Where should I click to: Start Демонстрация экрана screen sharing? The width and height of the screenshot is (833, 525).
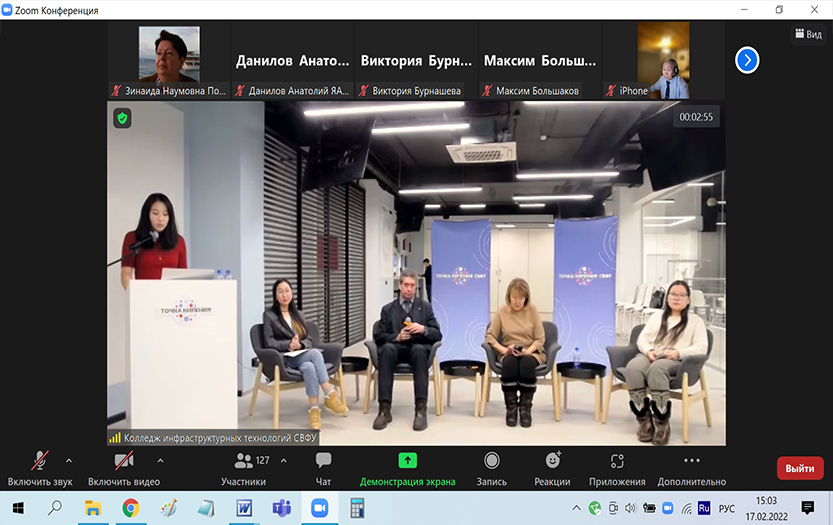[x=407, y=467]
